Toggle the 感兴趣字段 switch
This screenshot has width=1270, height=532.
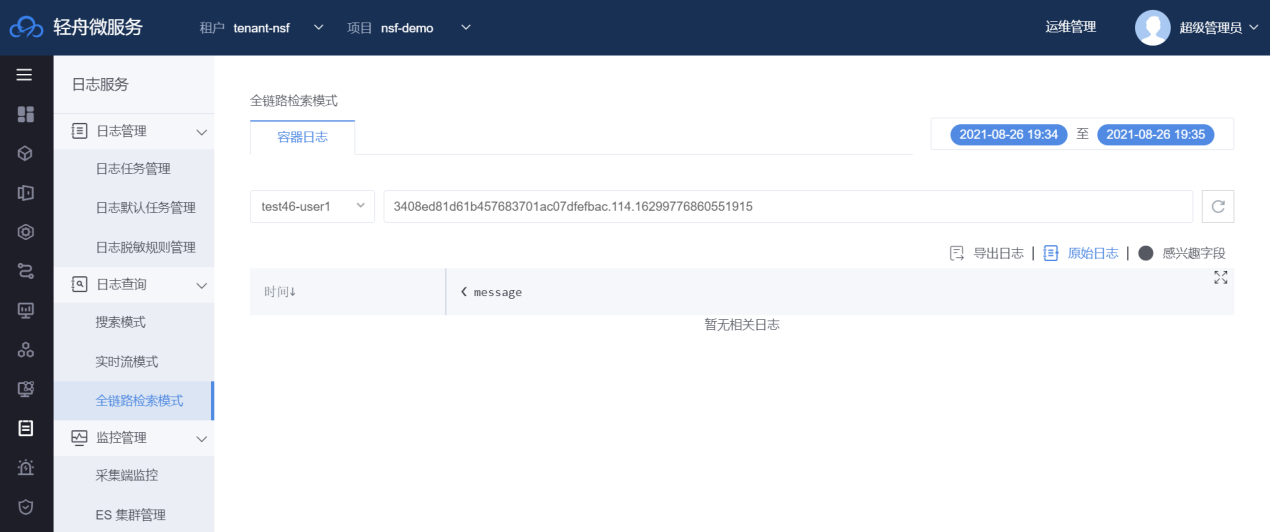point(1146,253)
